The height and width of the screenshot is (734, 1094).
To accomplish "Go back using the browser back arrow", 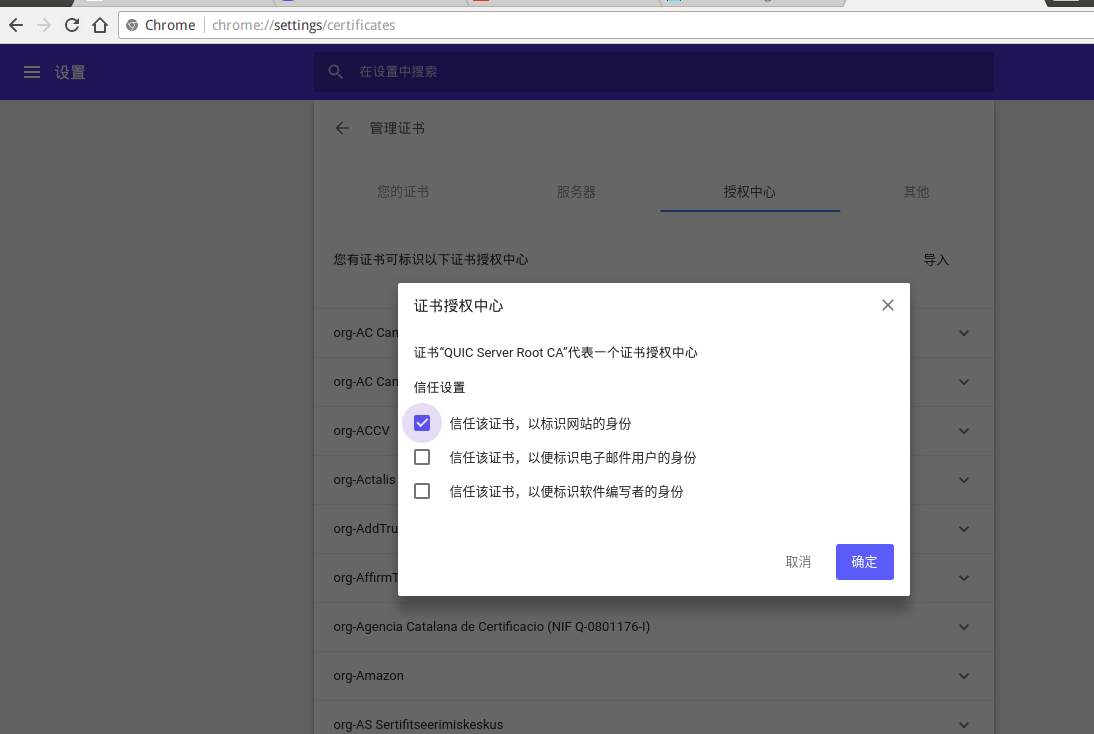I will [16, 25].
